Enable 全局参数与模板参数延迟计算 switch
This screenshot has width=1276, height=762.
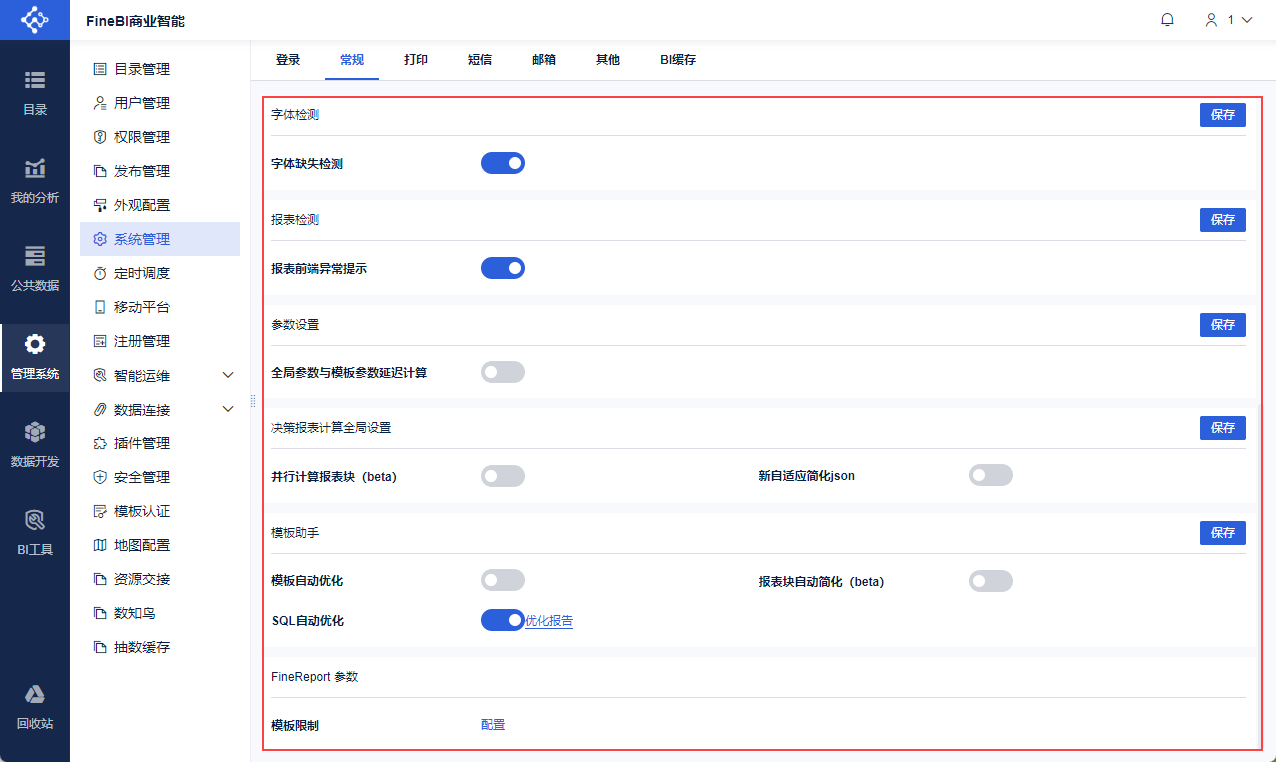click(x=503, y=372)
